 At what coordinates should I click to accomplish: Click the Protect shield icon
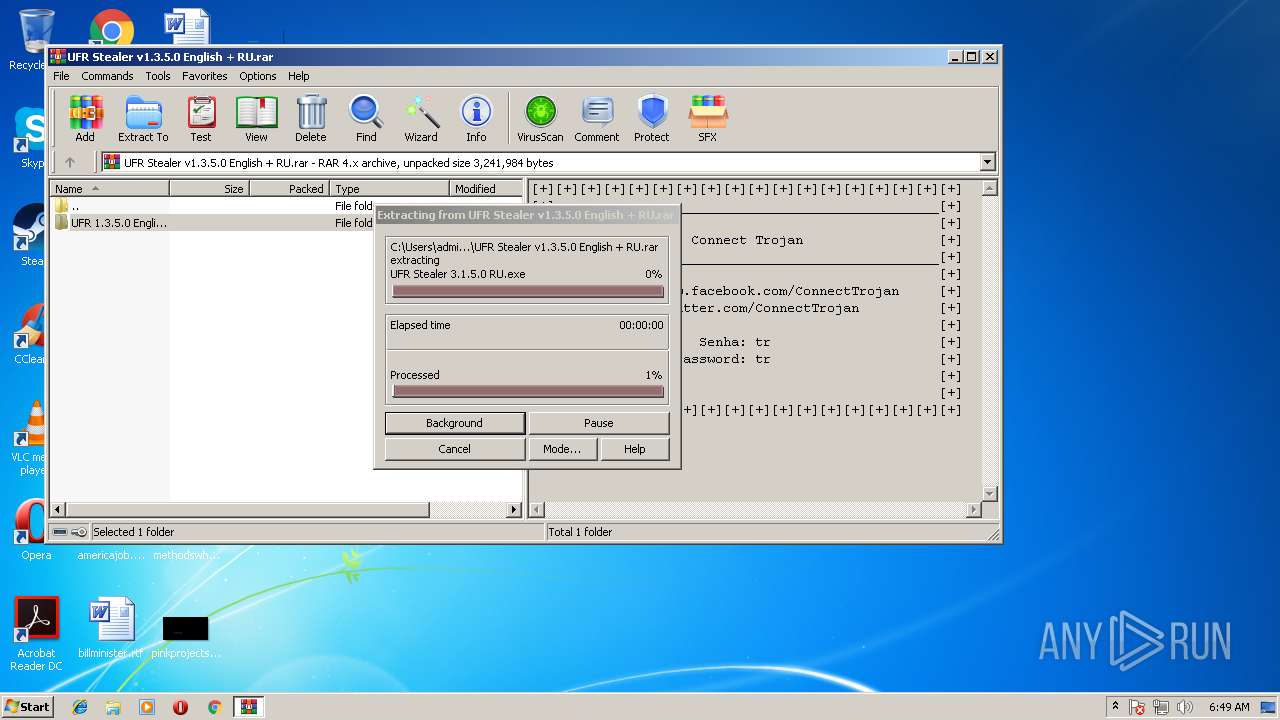pos(652,119)
